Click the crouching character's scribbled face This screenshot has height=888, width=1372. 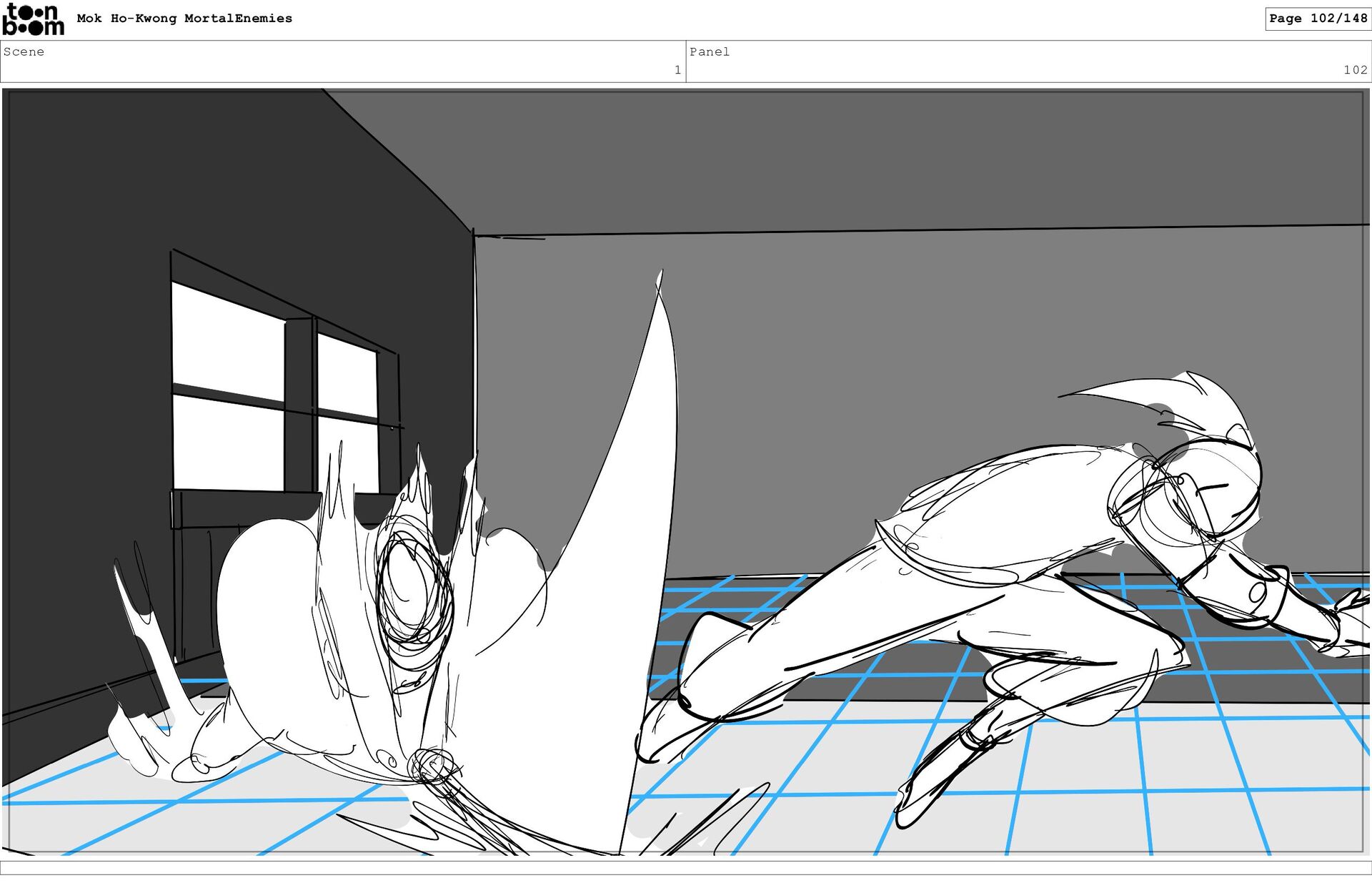click(x=413, y=595)
